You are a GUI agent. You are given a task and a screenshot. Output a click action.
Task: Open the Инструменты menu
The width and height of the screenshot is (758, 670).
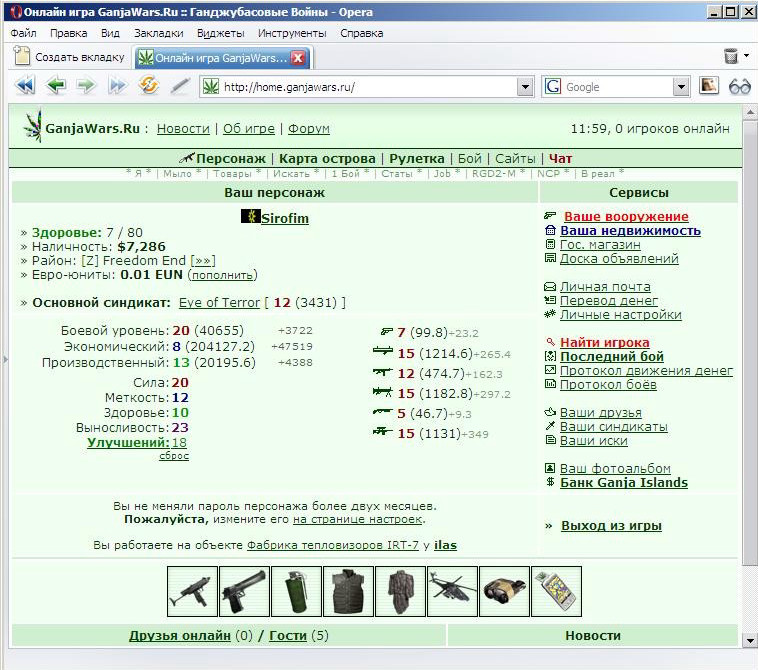coord(292,33)
